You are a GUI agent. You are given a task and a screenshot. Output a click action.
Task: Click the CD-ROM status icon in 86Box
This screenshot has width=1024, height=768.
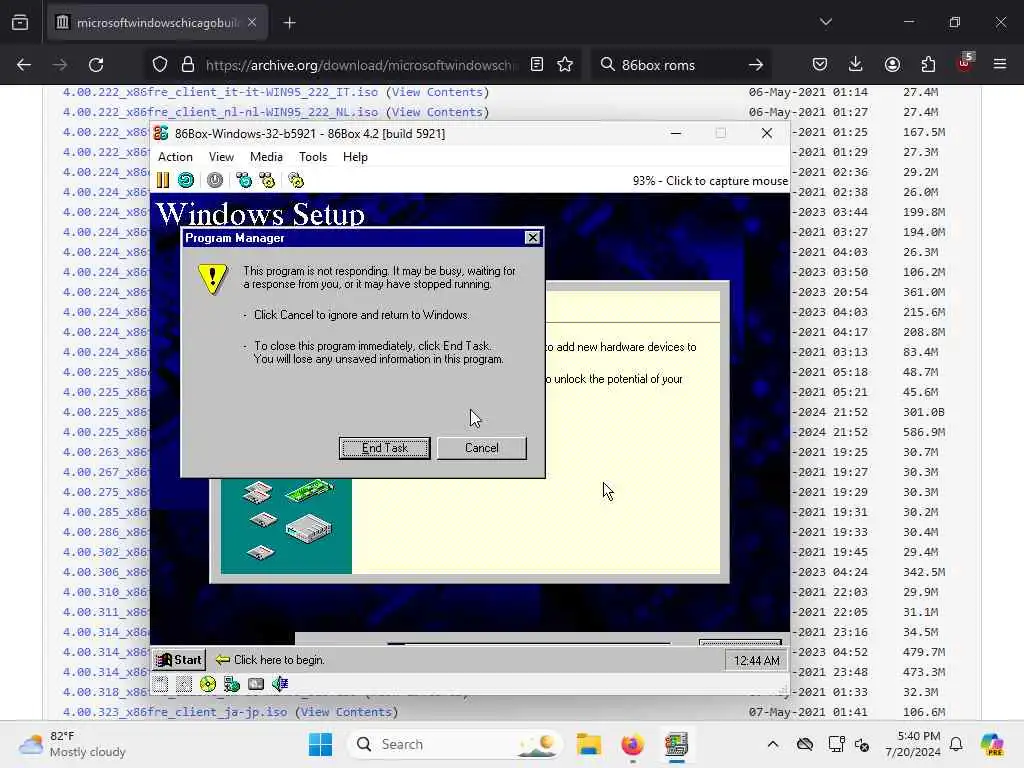tap(208, 684)
